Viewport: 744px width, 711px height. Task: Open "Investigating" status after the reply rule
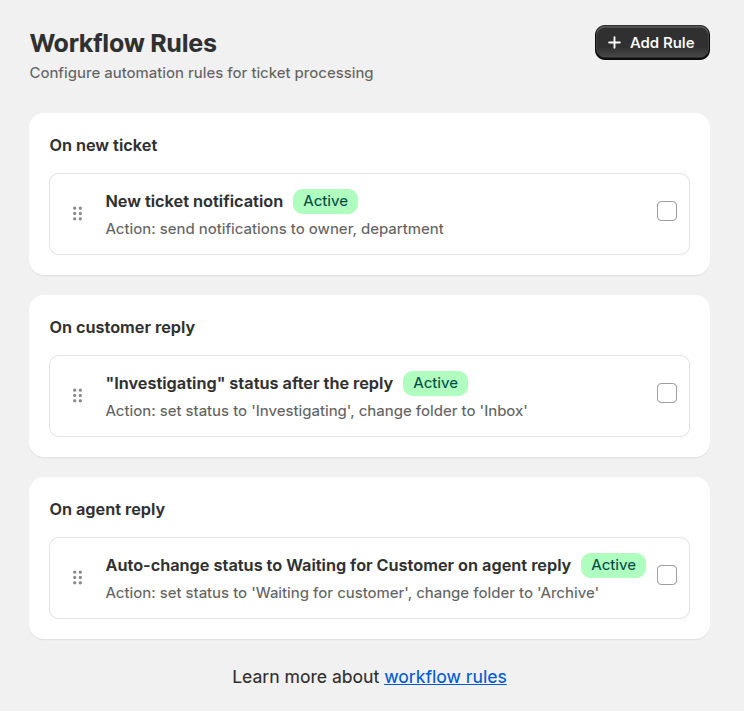(249, 384)
